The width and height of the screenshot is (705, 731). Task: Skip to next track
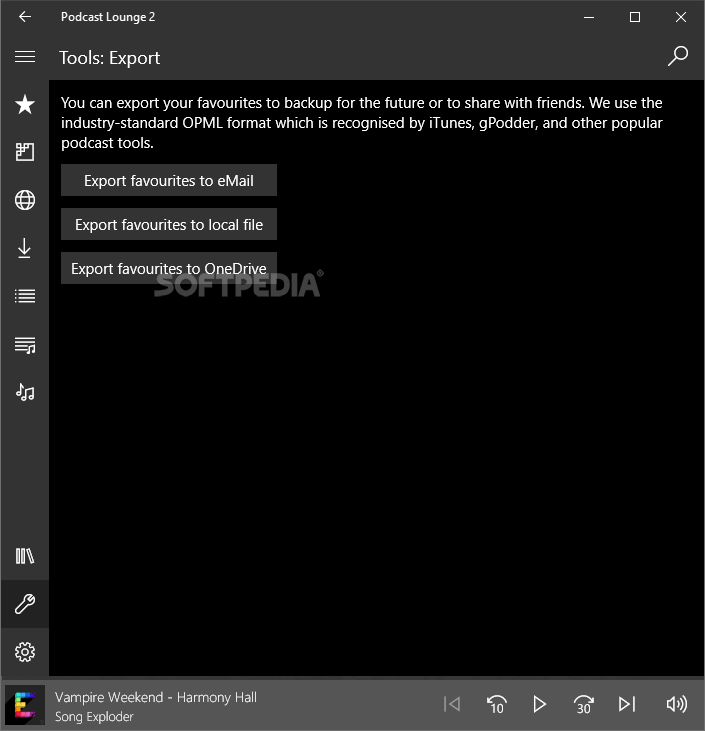pyautogui.click(x=627, y=704)
